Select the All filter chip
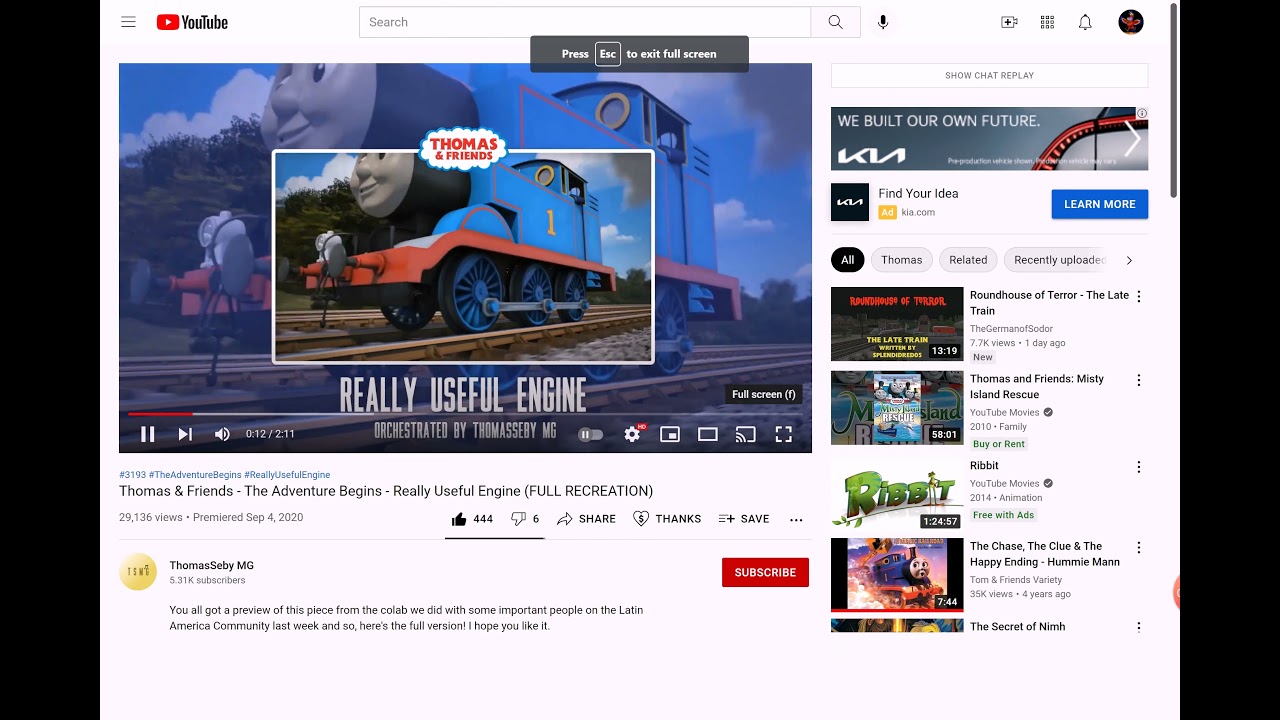Viewport: 1280px width, 720px height. (x=847, y=260)
